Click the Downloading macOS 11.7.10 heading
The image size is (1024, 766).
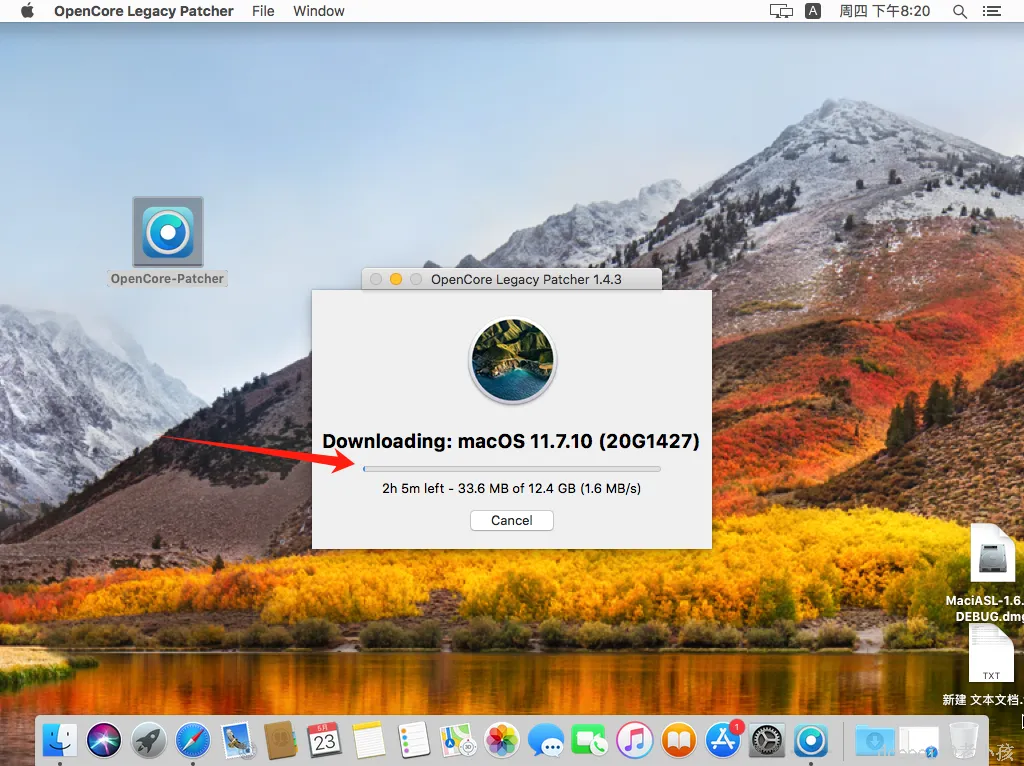(511, 441)
